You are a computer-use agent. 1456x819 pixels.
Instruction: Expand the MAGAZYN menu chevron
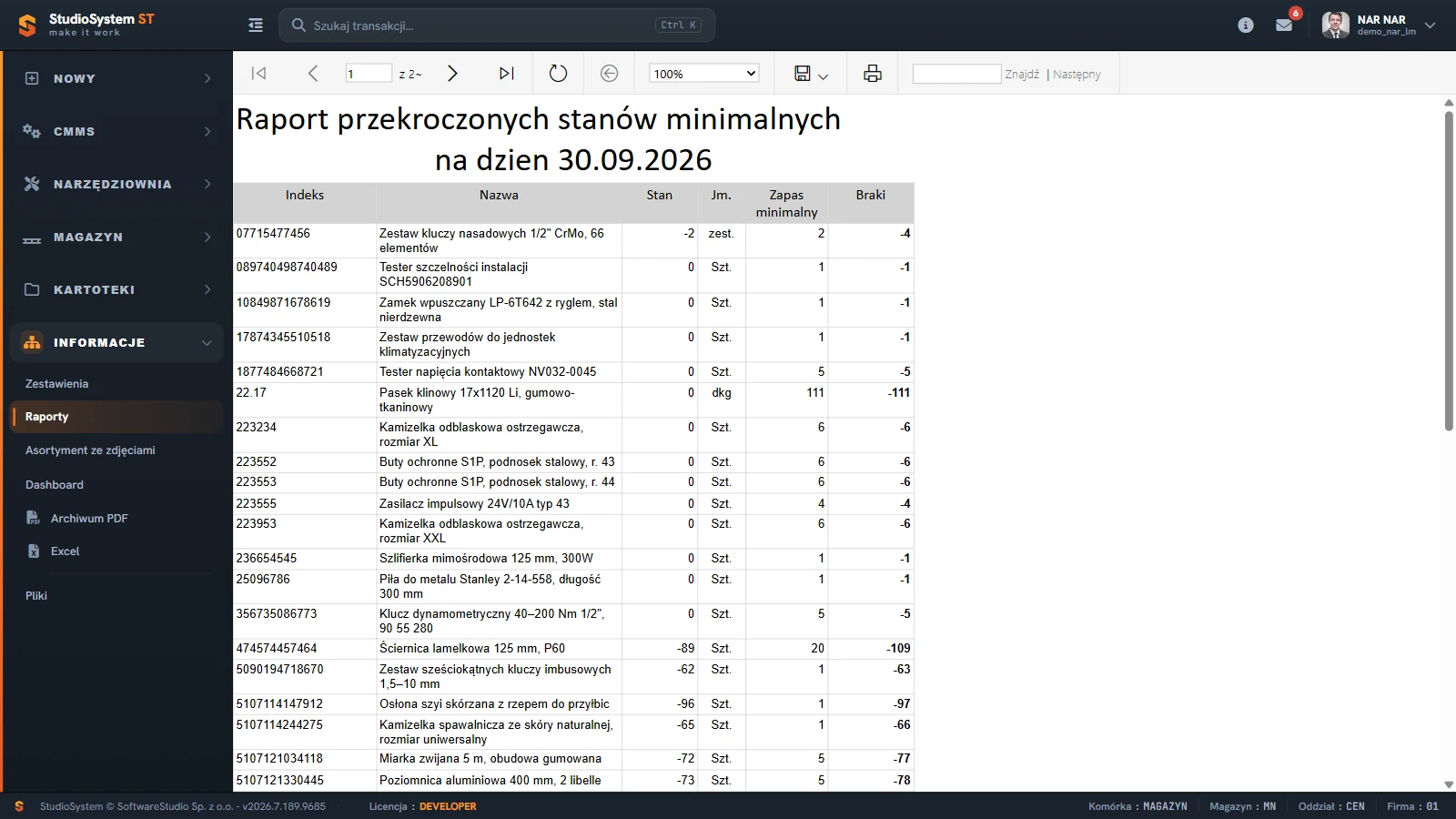click(x=207, y=237)
